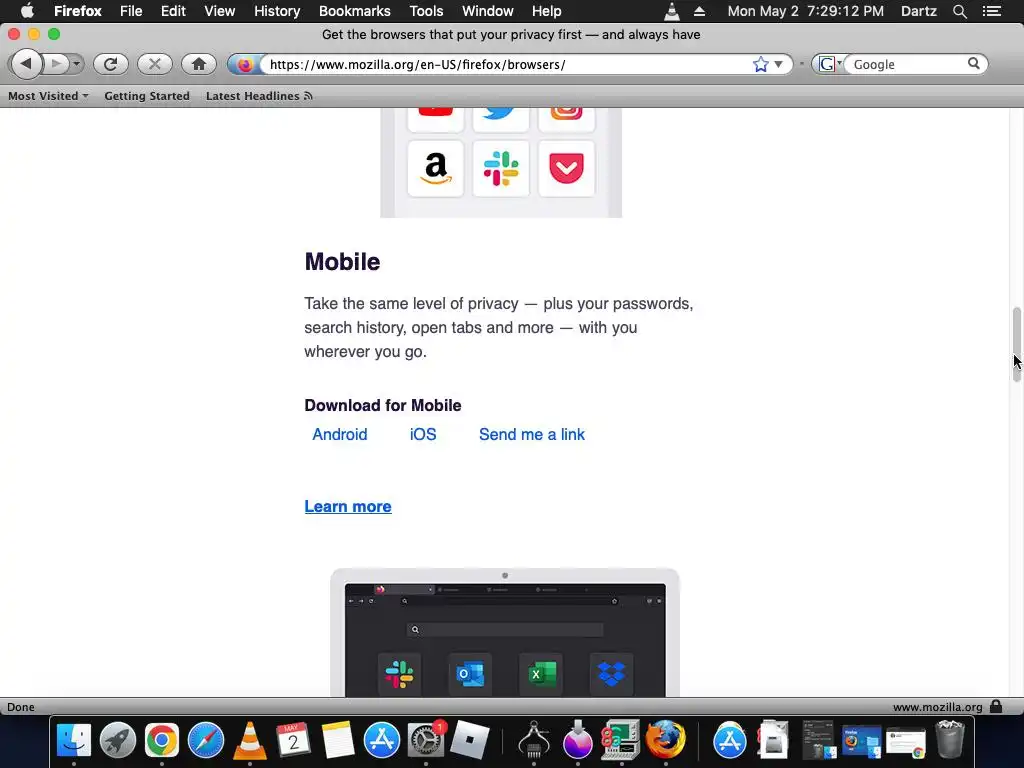Viewport: 1024px width, 768px height.
Task: Open System Information calipers icon in dock
Action: [534, 740]
